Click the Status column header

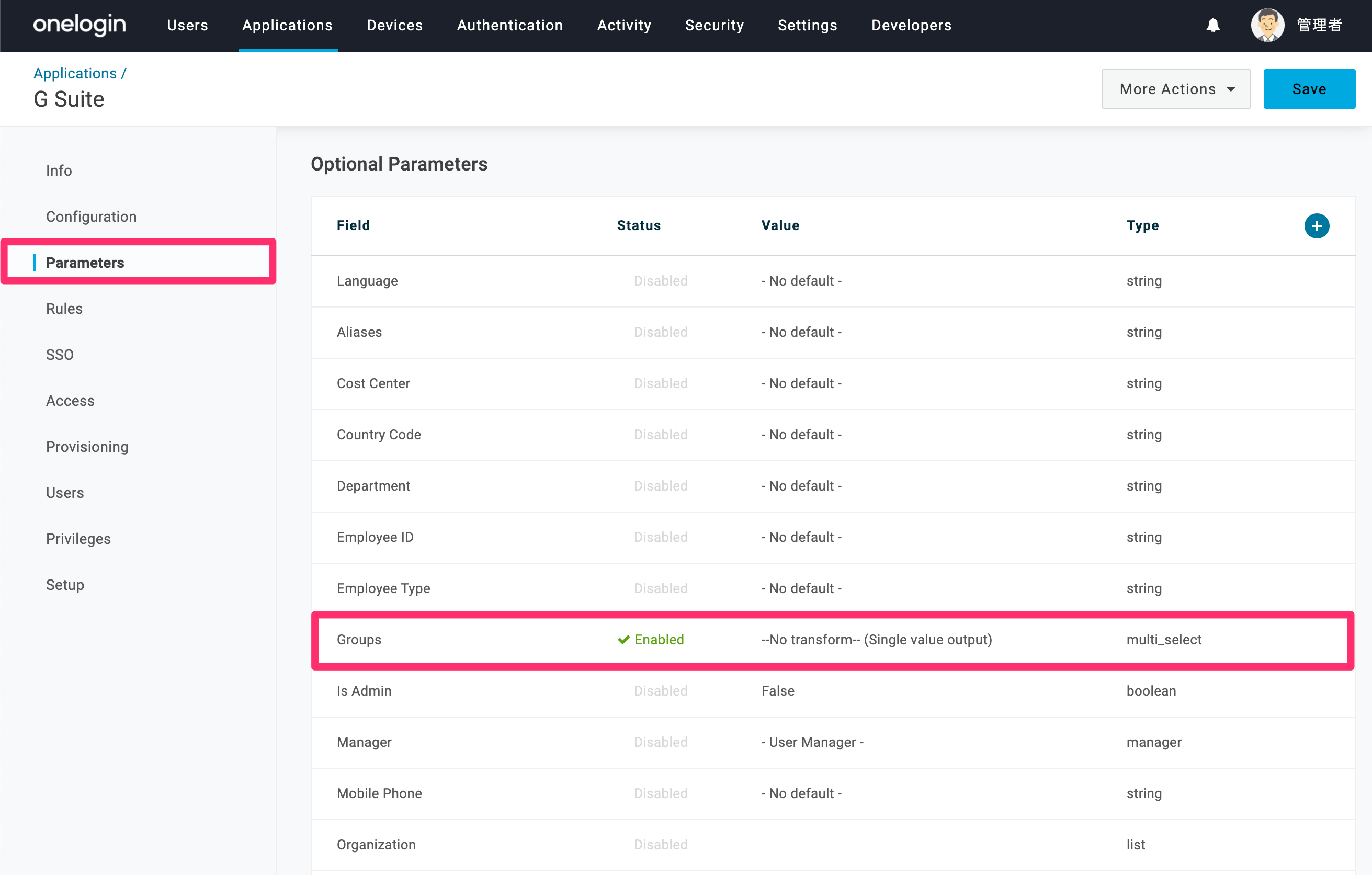(x=639, y=225)
